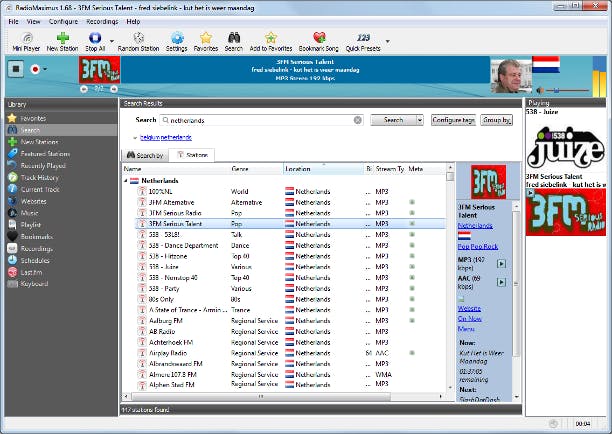Sort results by the Name column header
Image resolution: width=612 pixels, height=434 pixels.
click(176, 169)
